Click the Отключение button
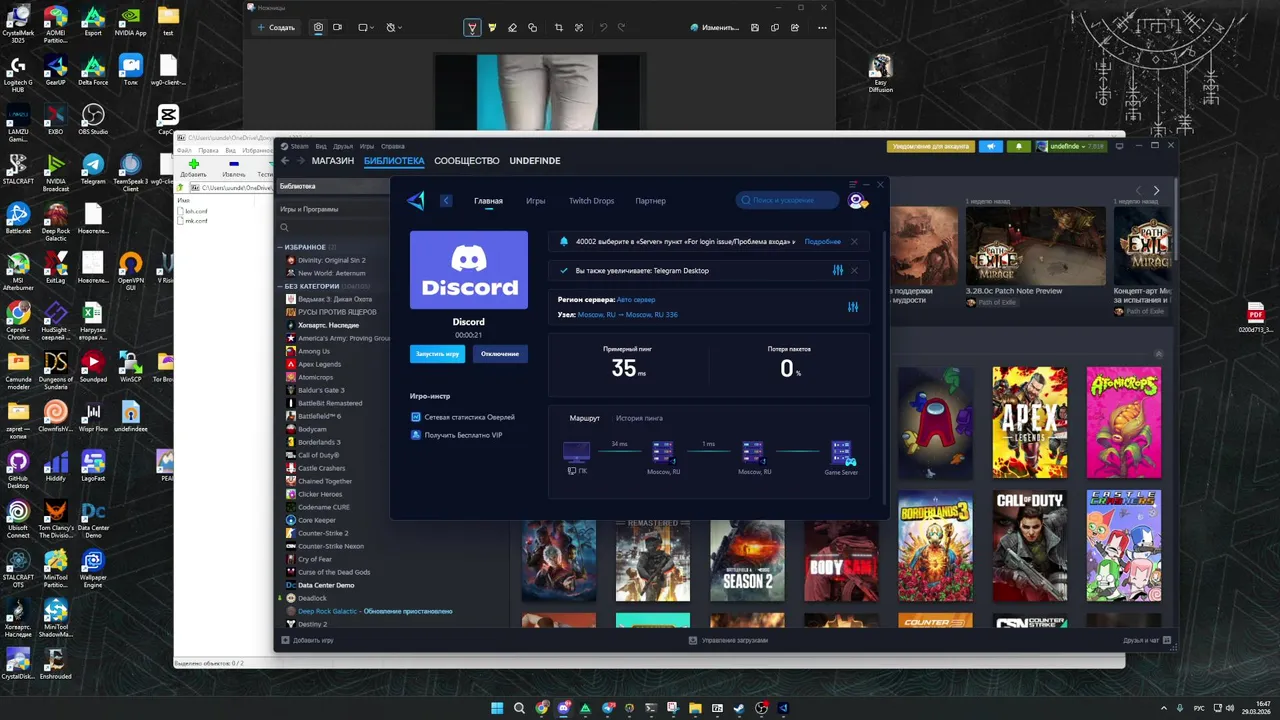This screenshot has width=1280, height=720. [499, 354]
